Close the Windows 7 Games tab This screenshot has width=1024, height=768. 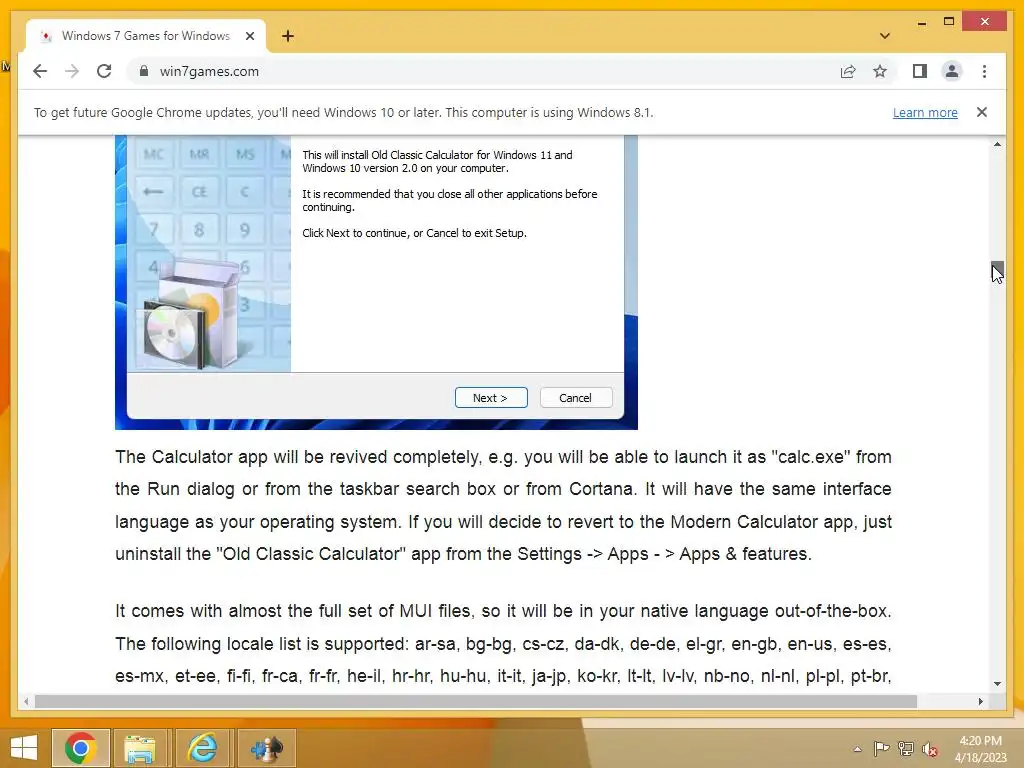tap(249, 36)
